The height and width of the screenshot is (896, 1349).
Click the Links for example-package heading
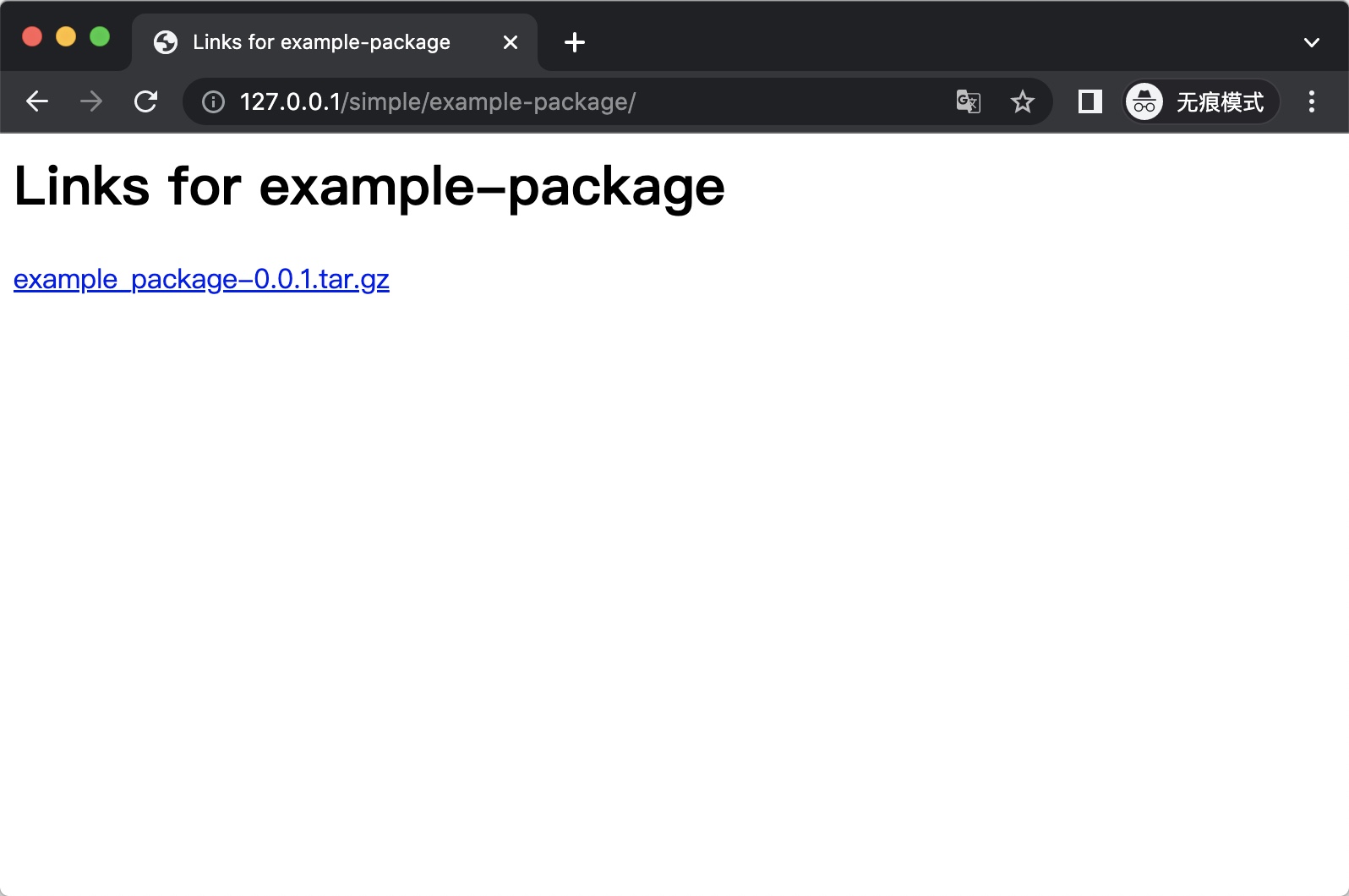pyautogui.click(x=369, y=187)
